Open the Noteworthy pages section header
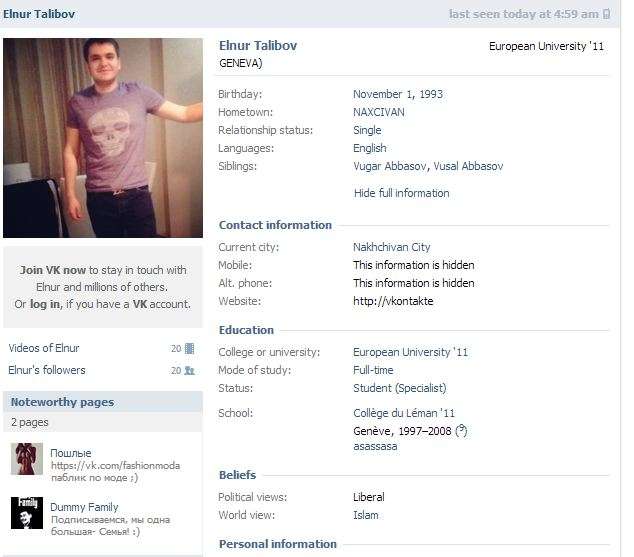634x557 pixels. [x=62, y=402]
